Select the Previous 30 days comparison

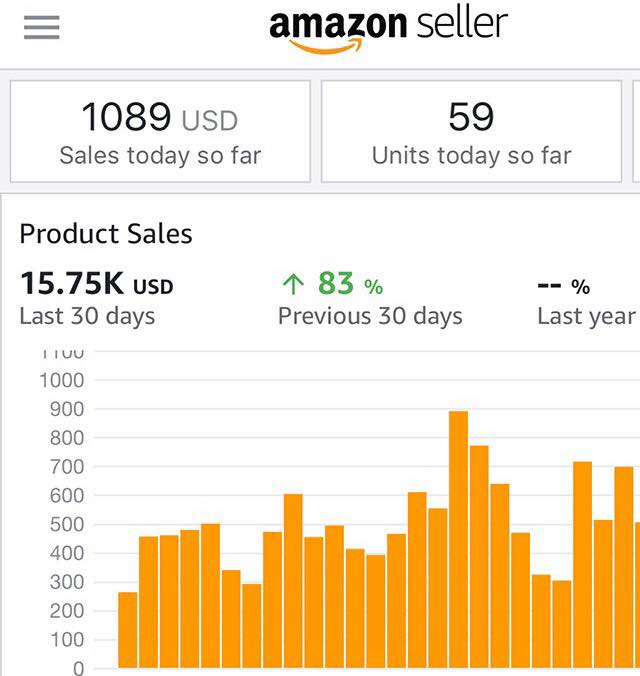[370, 316]
